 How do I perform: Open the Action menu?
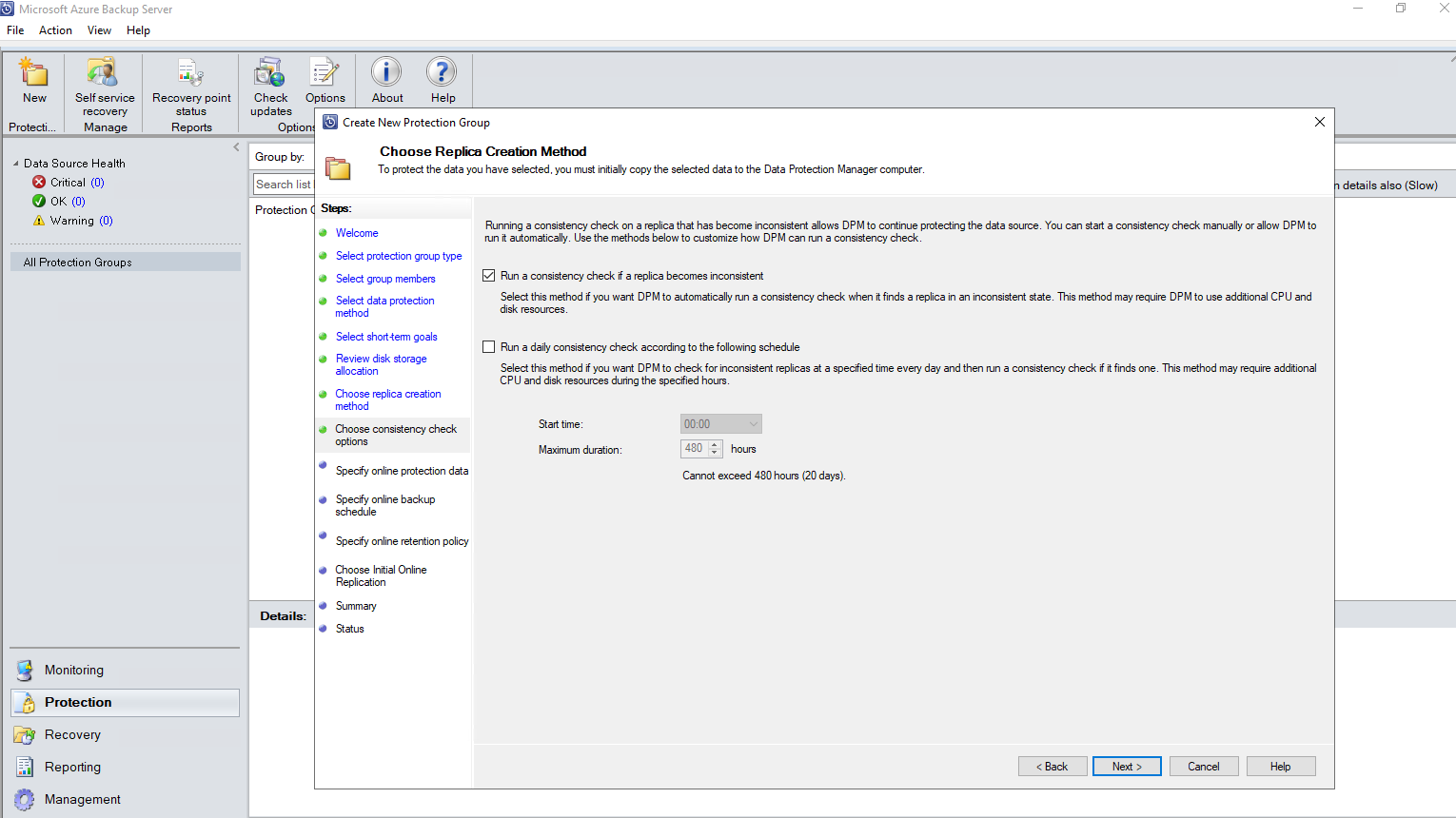point(55,30)
